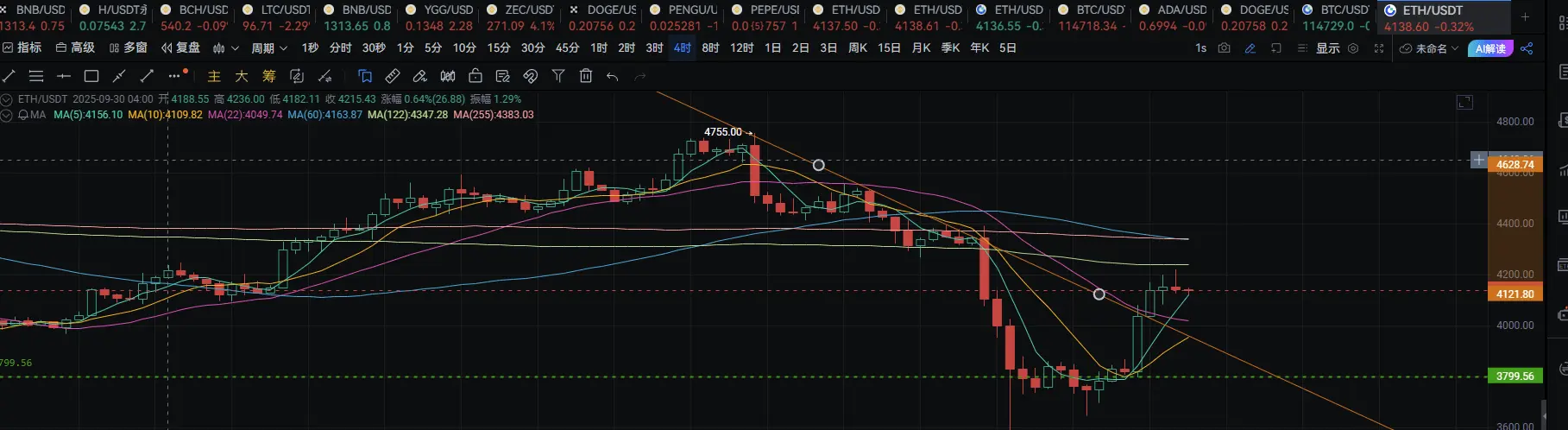
Task: Open the 指标 indicators panel
Action: [x=22, y=47]
